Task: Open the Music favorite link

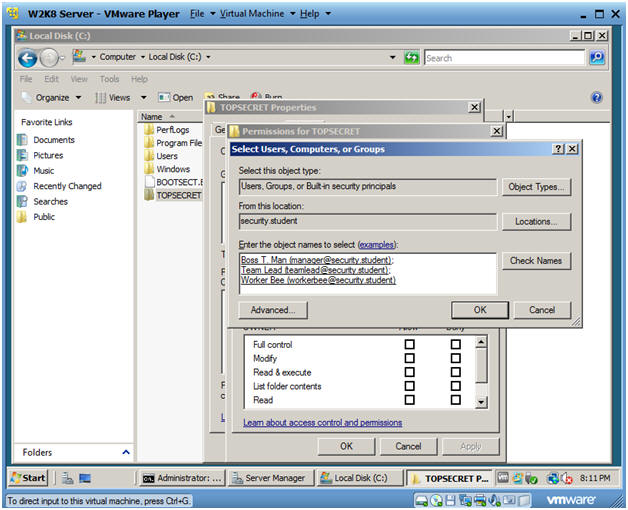Action: pos(43,171)
